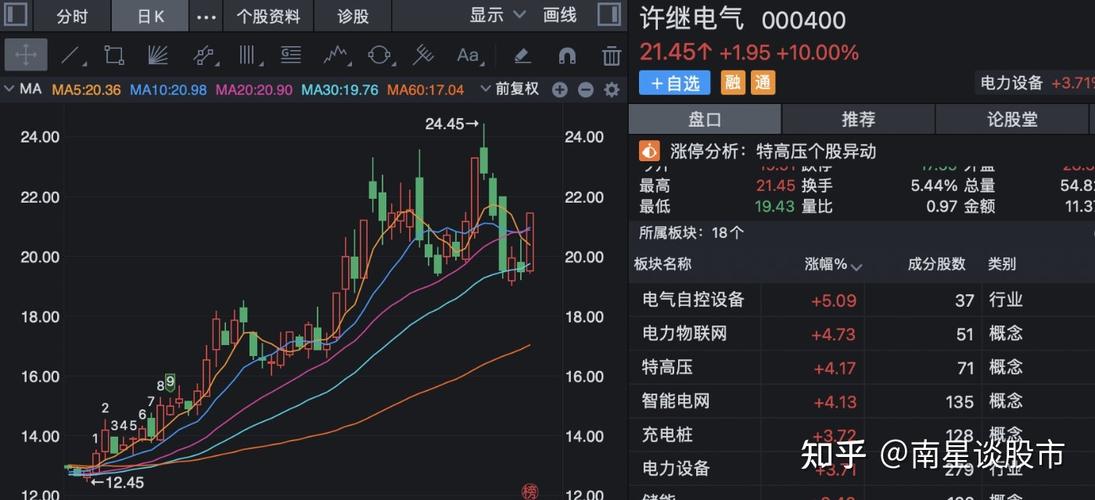This screenshot has width=1095, height=500.
Task: Click the stock name 许继电气
Action: [x=693, y=20]
